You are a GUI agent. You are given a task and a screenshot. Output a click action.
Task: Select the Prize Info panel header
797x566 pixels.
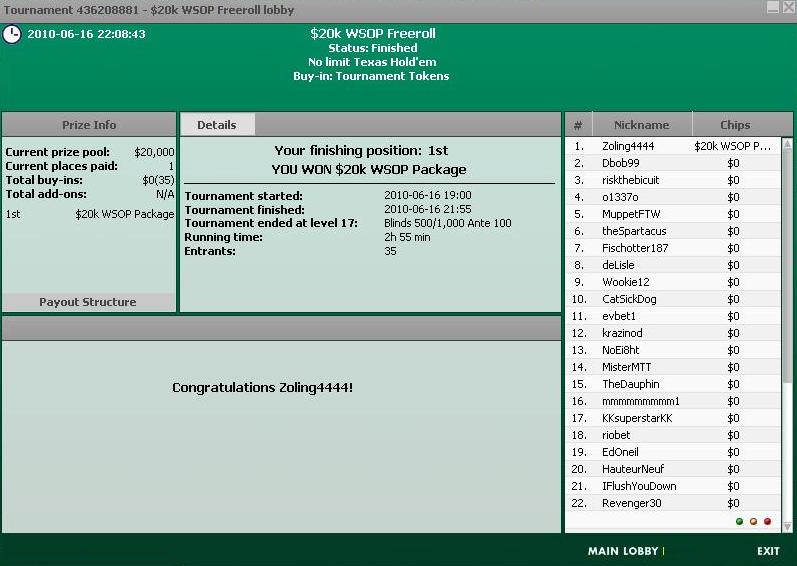click(x=89, y=125)
